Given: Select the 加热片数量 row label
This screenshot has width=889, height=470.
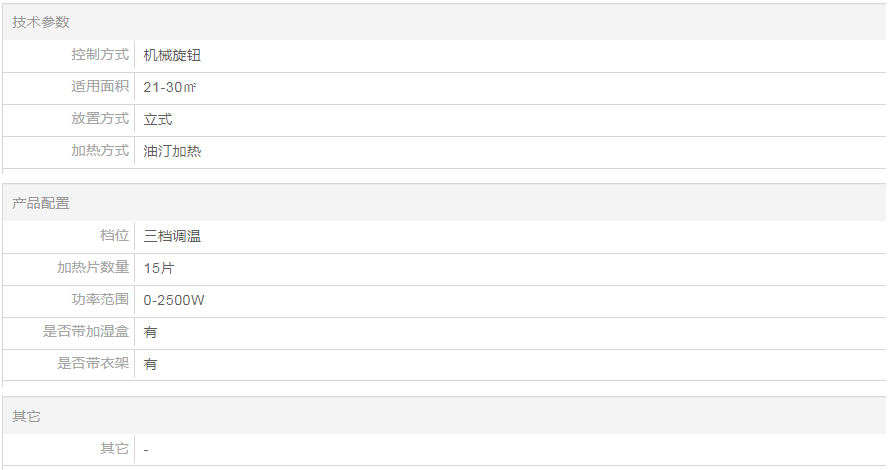Looking at the screenshot, I should point(93,268).
